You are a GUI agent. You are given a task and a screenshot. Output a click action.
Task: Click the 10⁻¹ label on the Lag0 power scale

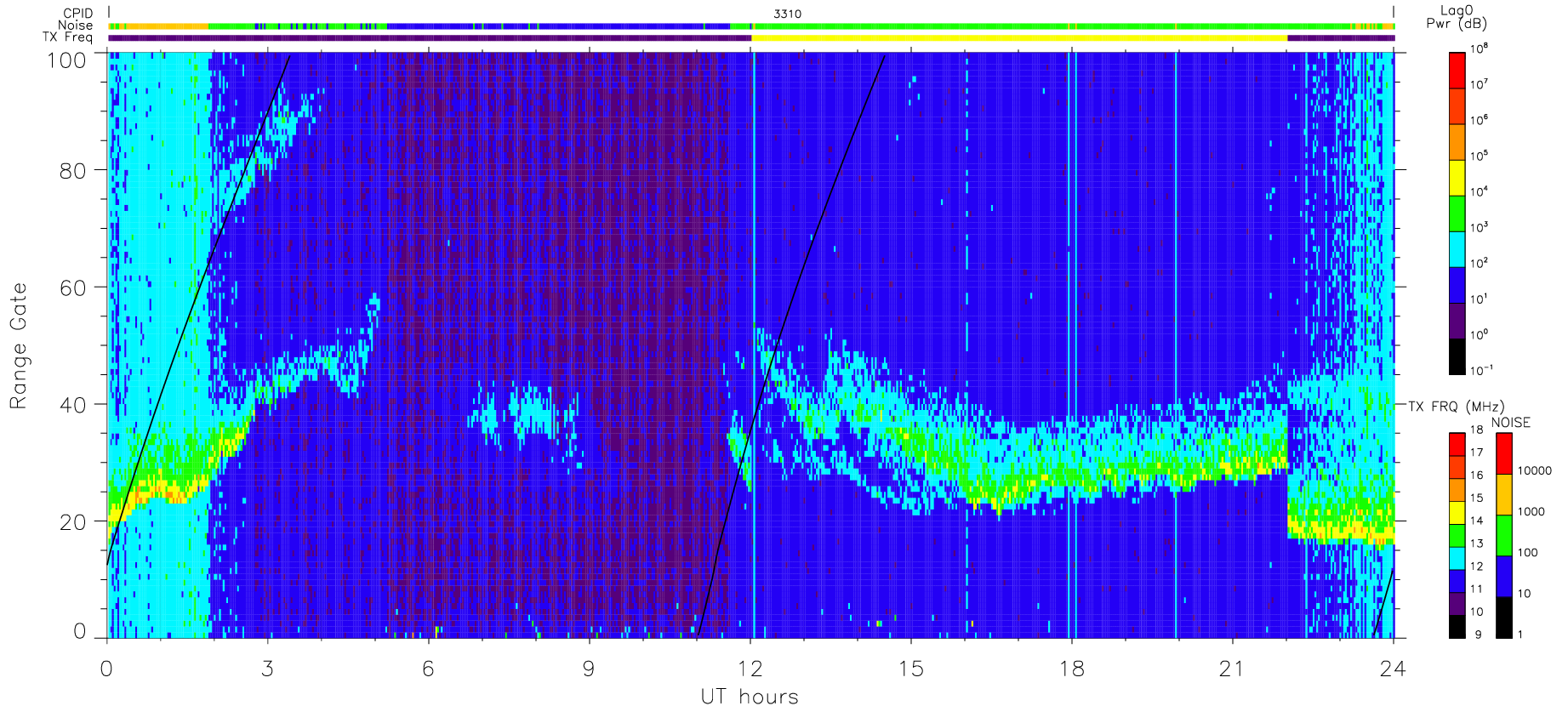point(1481,372)
